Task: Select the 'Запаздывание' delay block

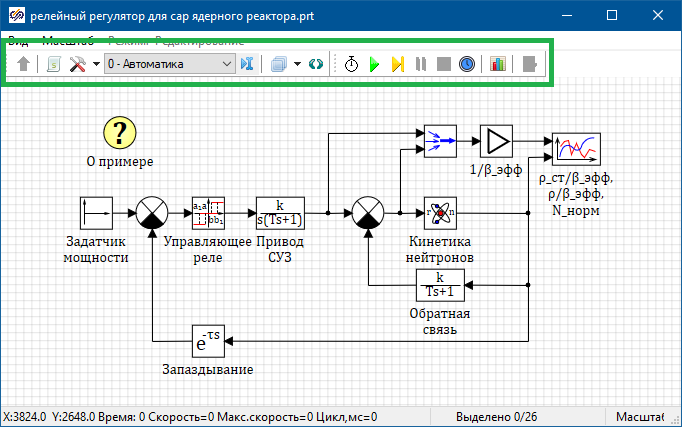Action: (208, 341)
